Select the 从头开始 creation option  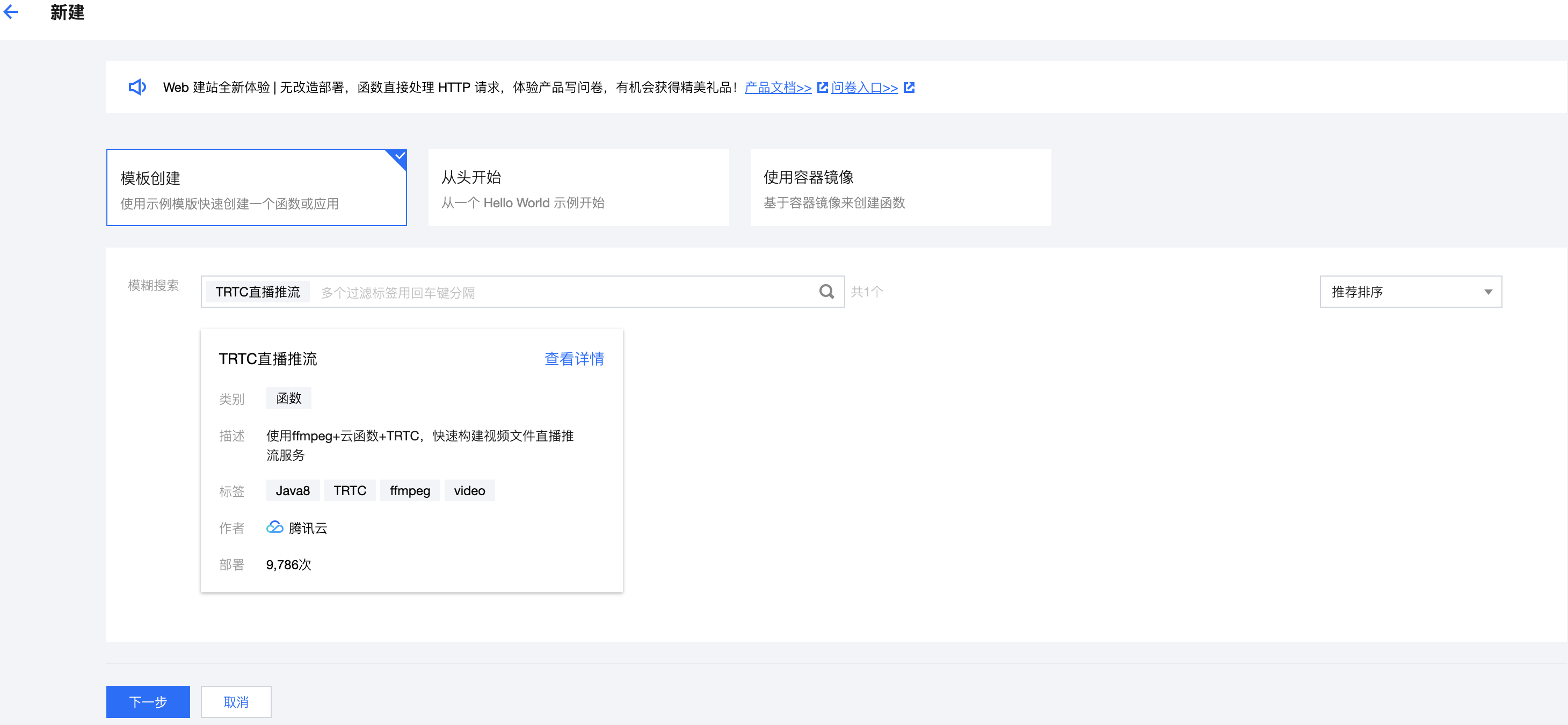tap(578, 187)
